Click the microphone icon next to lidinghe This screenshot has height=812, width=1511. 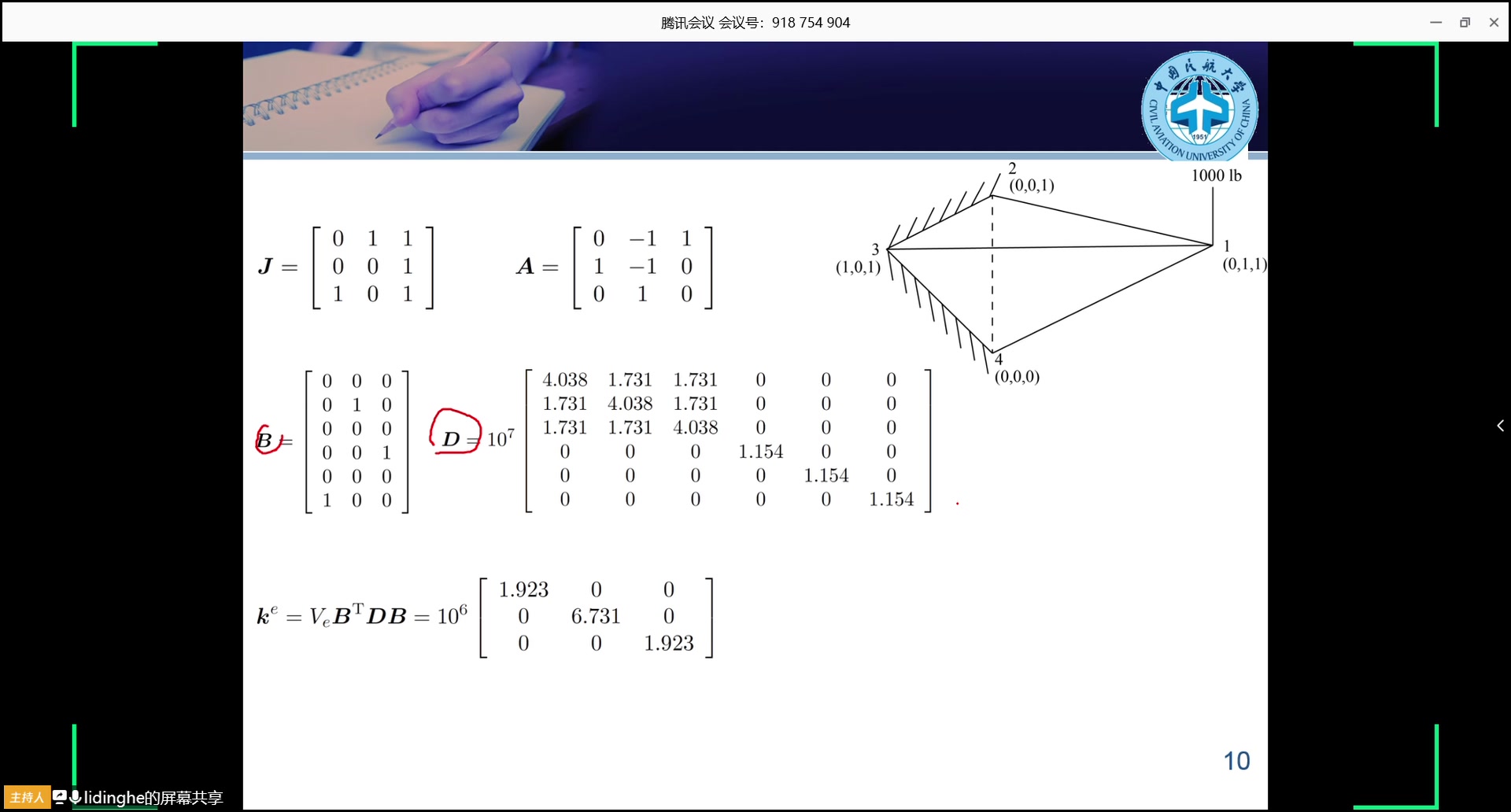[x=76, y=797]
